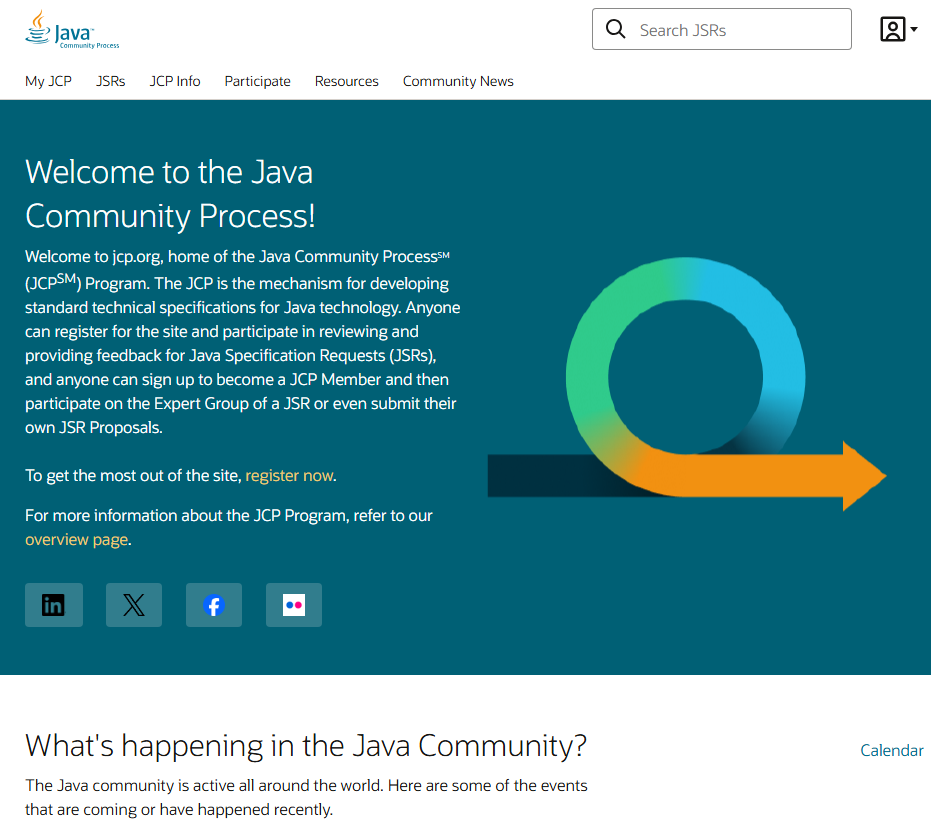Open the LinkedIn social icon
This screenshot has height=833, width=931.
53,605
